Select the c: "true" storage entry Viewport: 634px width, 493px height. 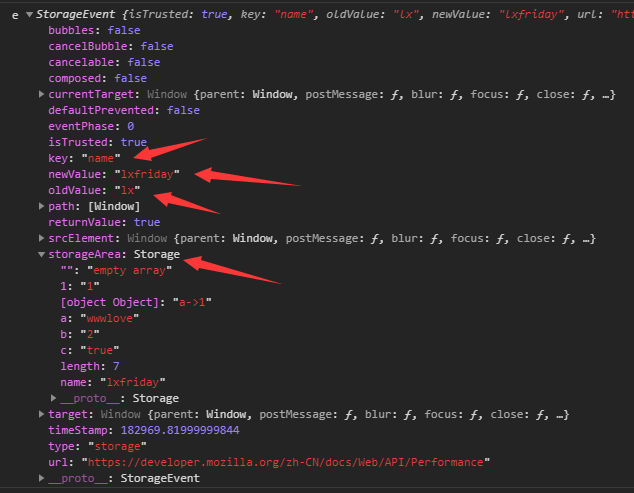[90, 350]
